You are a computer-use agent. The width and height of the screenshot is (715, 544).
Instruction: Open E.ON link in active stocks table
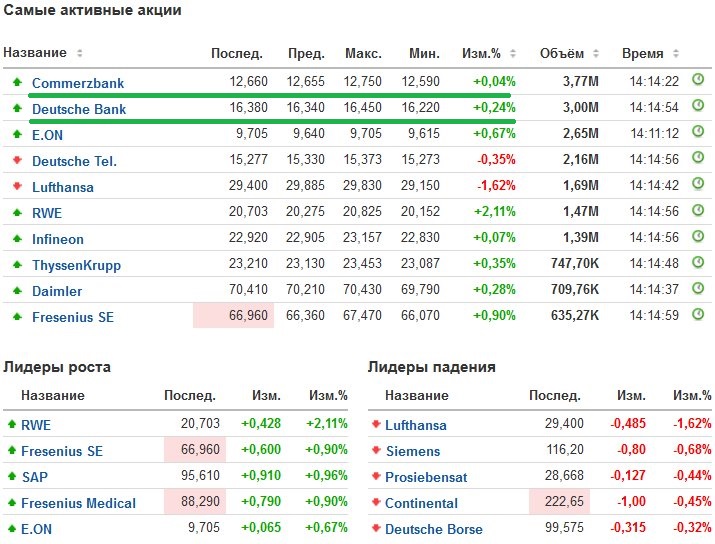(47, 135)
